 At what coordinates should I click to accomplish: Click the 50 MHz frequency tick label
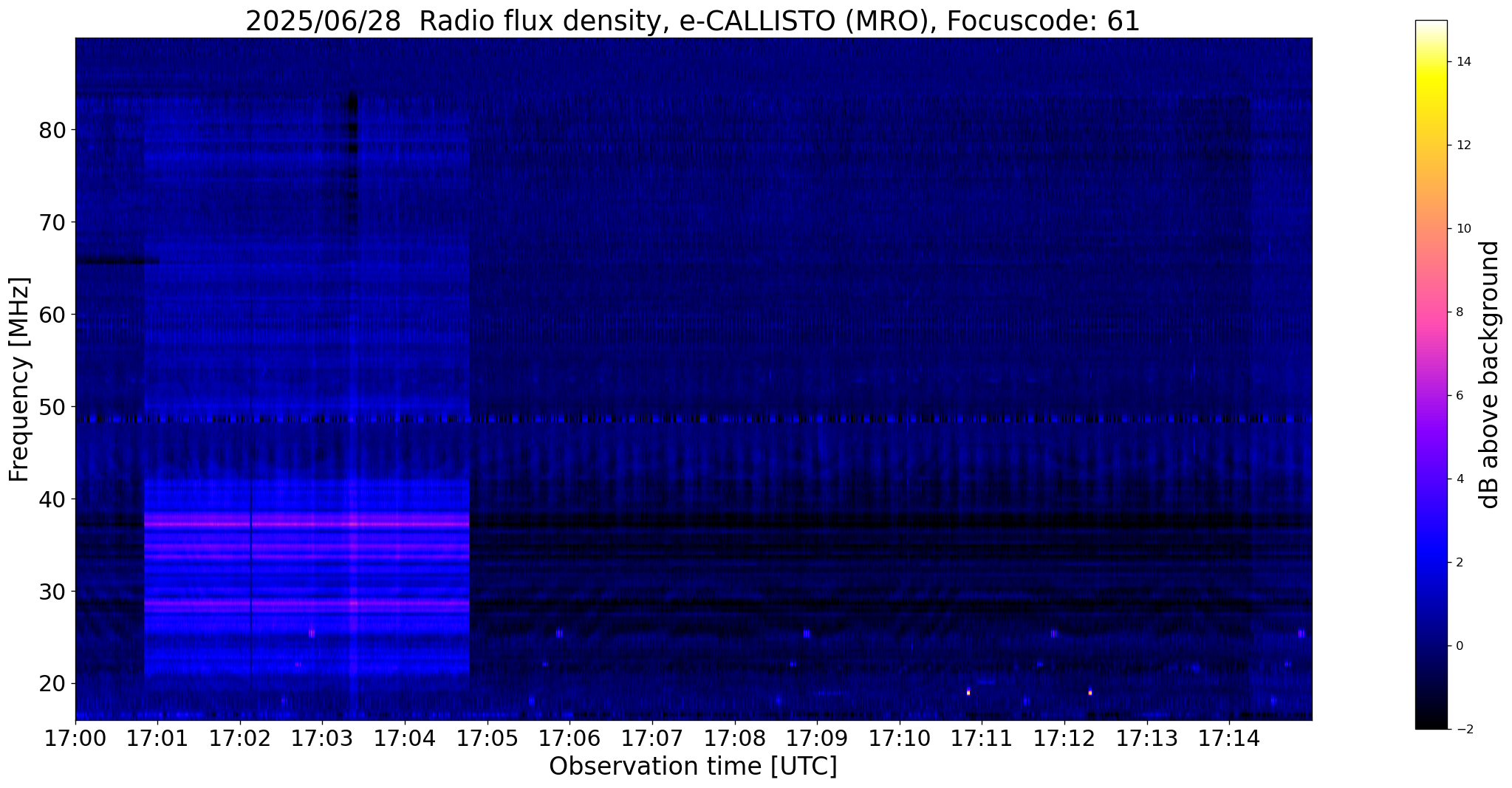52,407
